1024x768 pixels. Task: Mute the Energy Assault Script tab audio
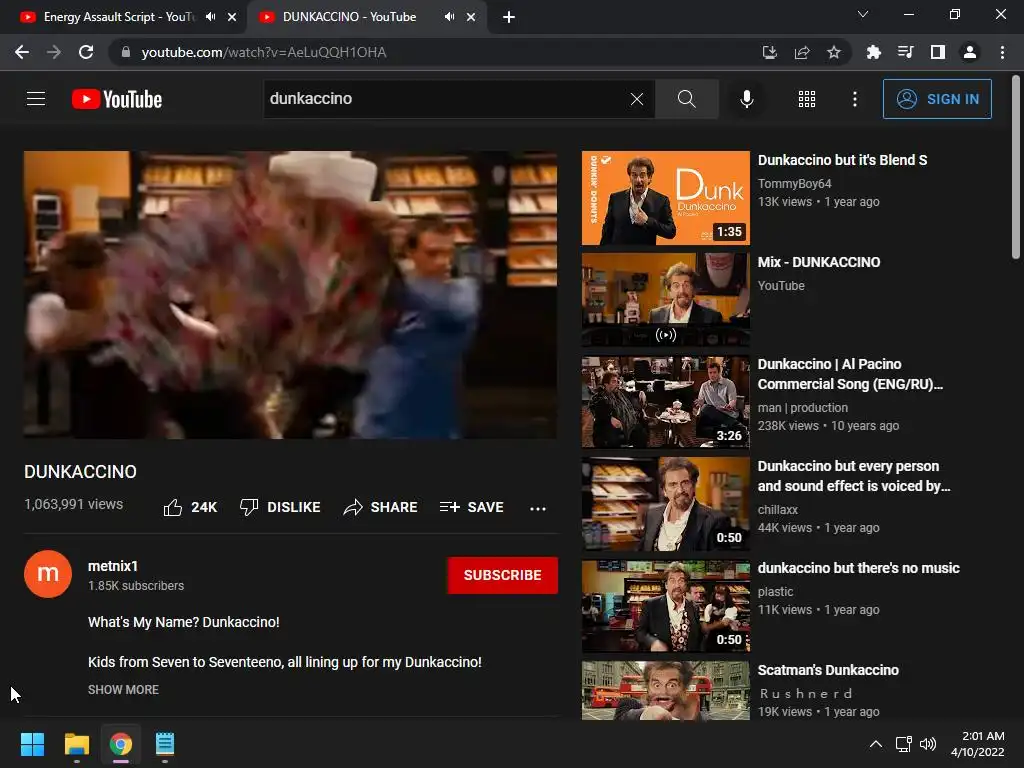pos(210,17)
